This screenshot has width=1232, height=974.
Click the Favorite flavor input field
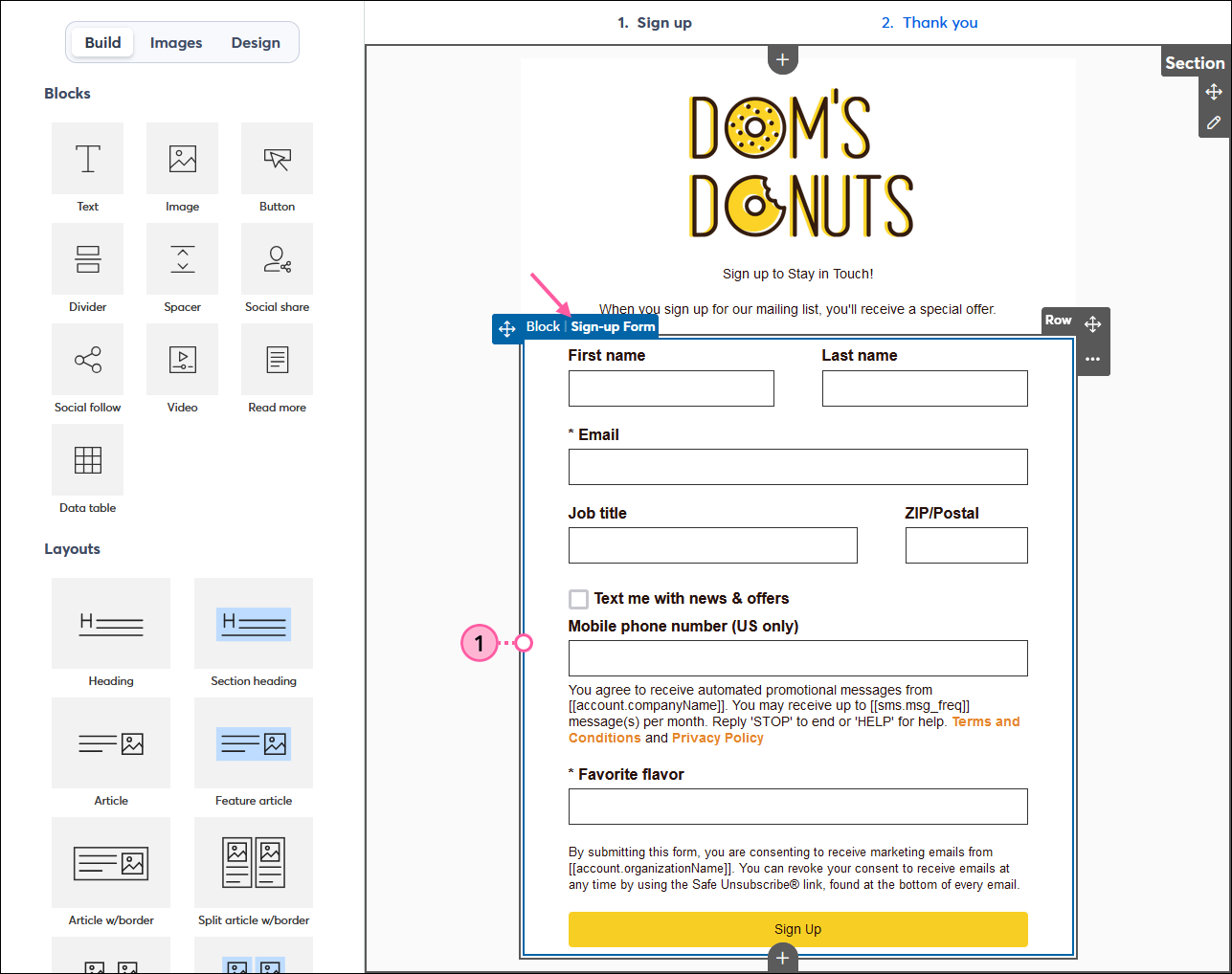[798, 807]
